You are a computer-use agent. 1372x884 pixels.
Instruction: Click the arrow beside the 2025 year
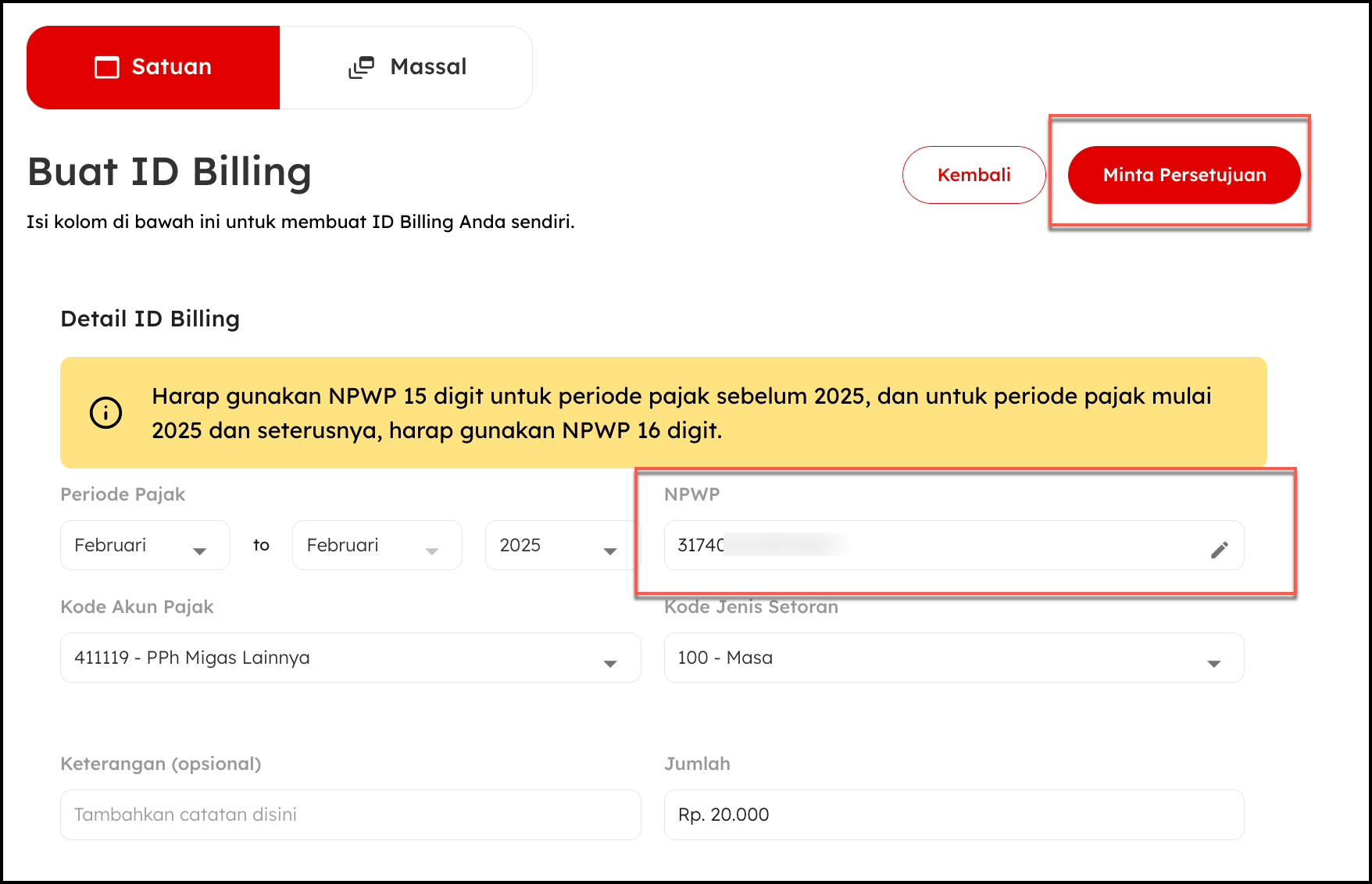[610, 551]
